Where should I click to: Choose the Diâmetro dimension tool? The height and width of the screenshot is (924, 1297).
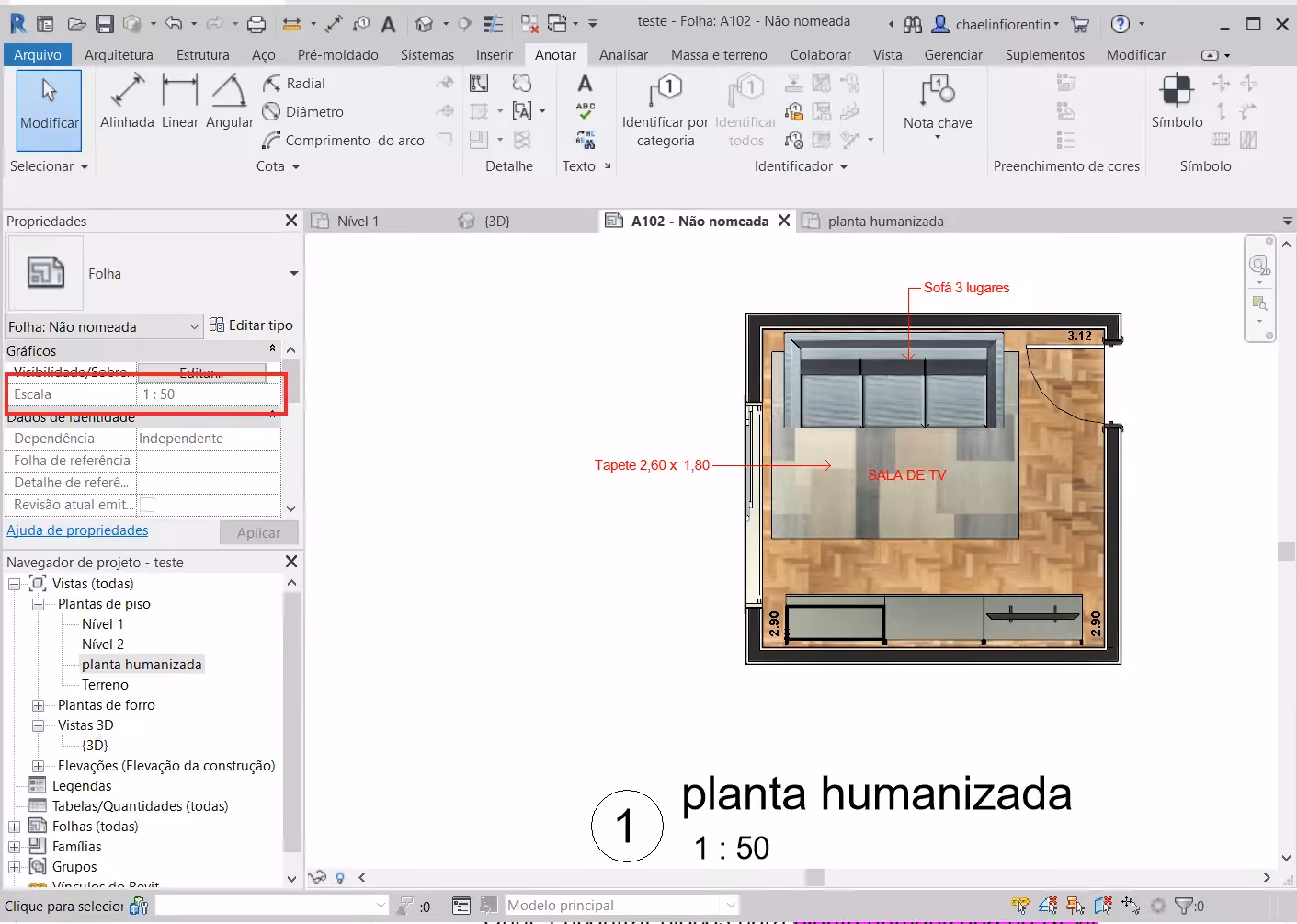303,112
